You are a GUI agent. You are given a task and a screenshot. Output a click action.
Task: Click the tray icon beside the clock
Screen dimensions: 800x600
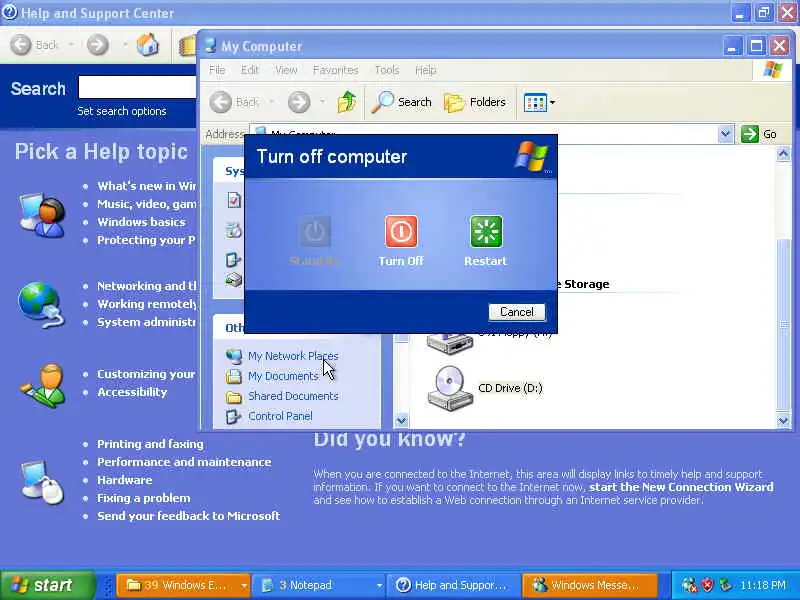pos(725,585)
